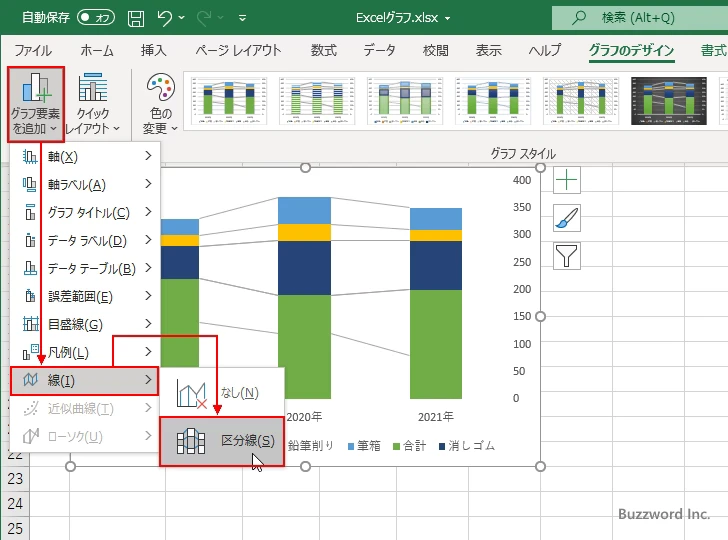The width and height of the screenshot is (728, 540).
Task: Select row header 24
Action: (15, 504)
